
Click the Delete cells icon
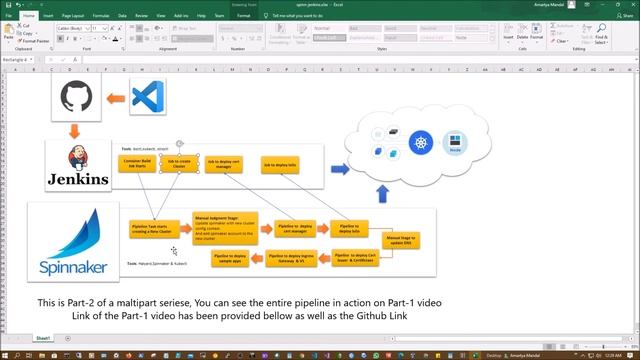pos(522,29)
